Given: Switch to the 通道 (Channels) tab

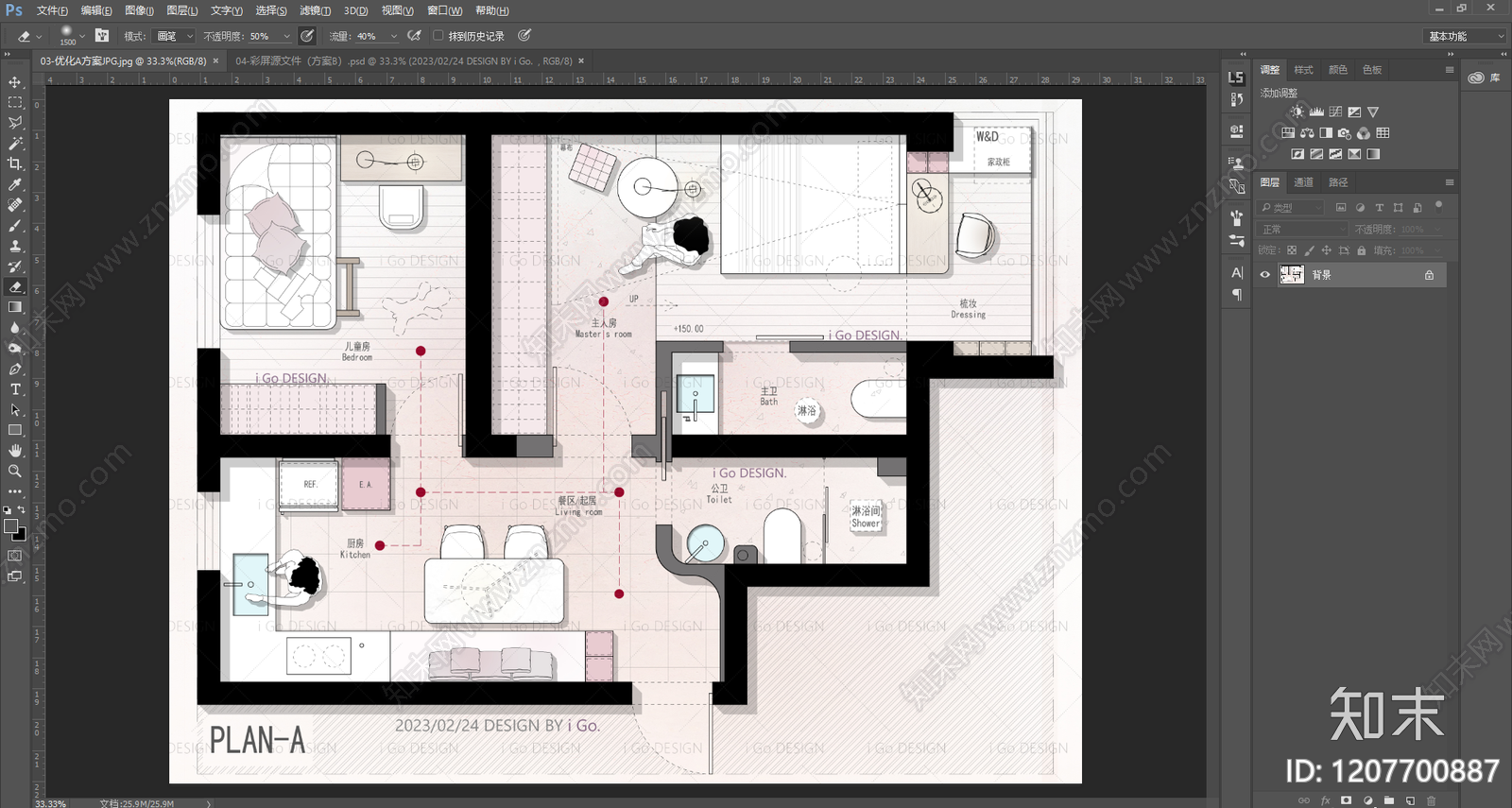Looking at the screenshot, I should pos(1303,182).
